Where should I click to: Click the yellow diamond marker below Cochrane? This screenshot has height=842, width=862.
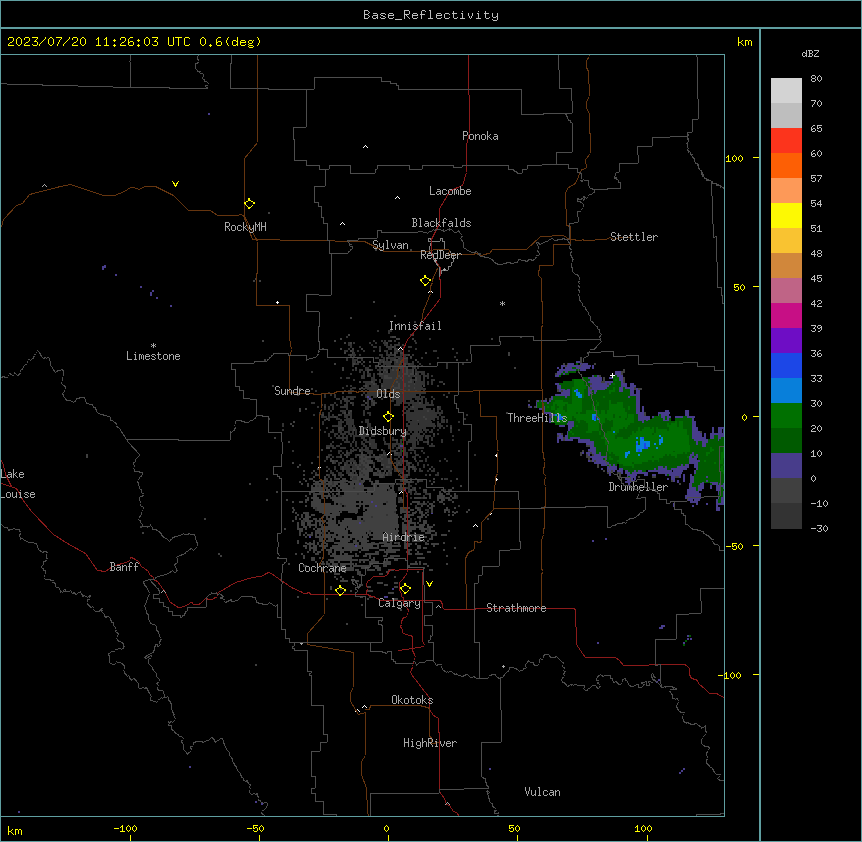pyautogui.click(x=340, y=591)
